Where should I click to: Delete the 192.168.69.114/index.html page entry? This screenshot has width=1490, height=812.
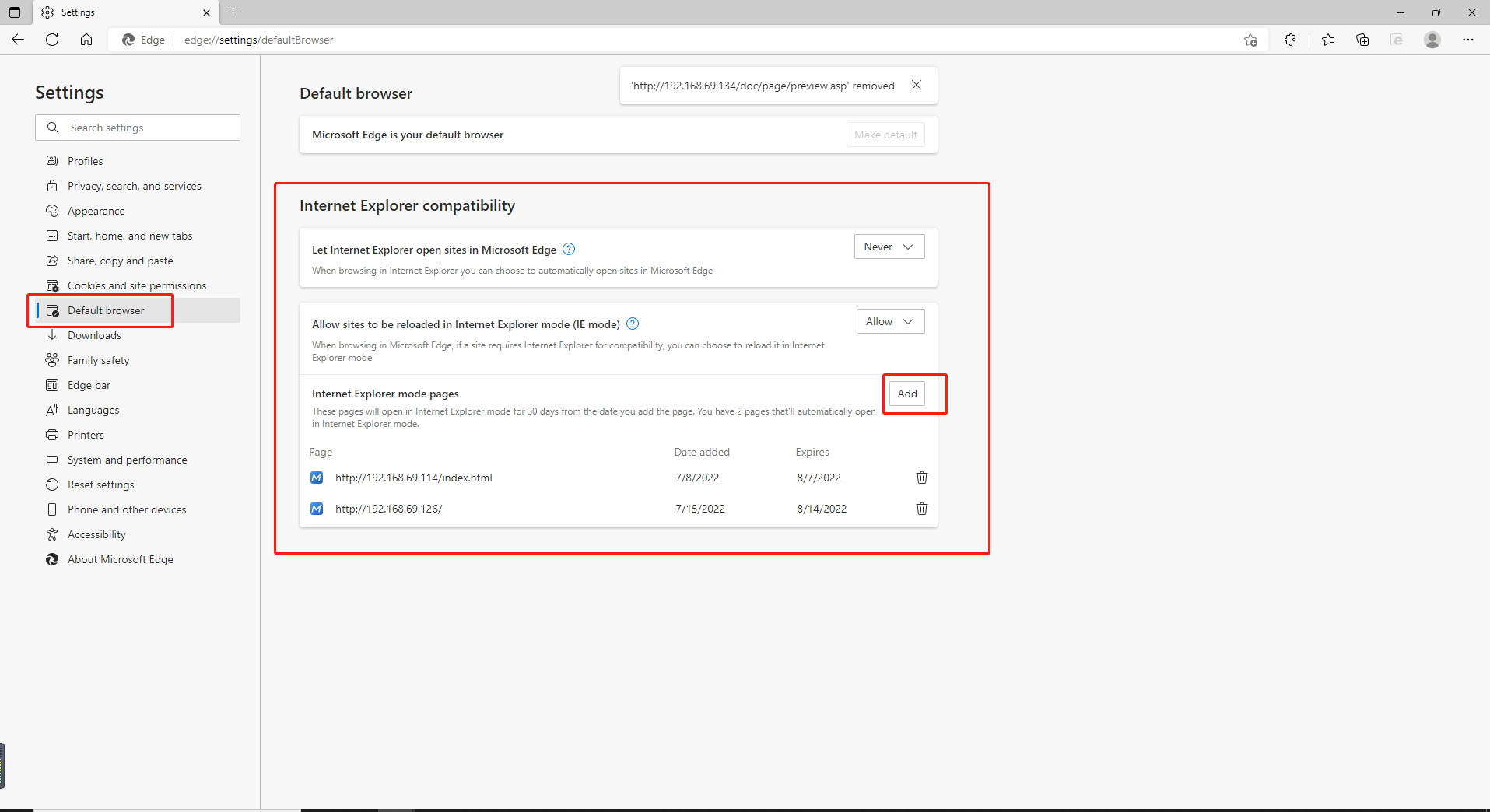(922, 478)
